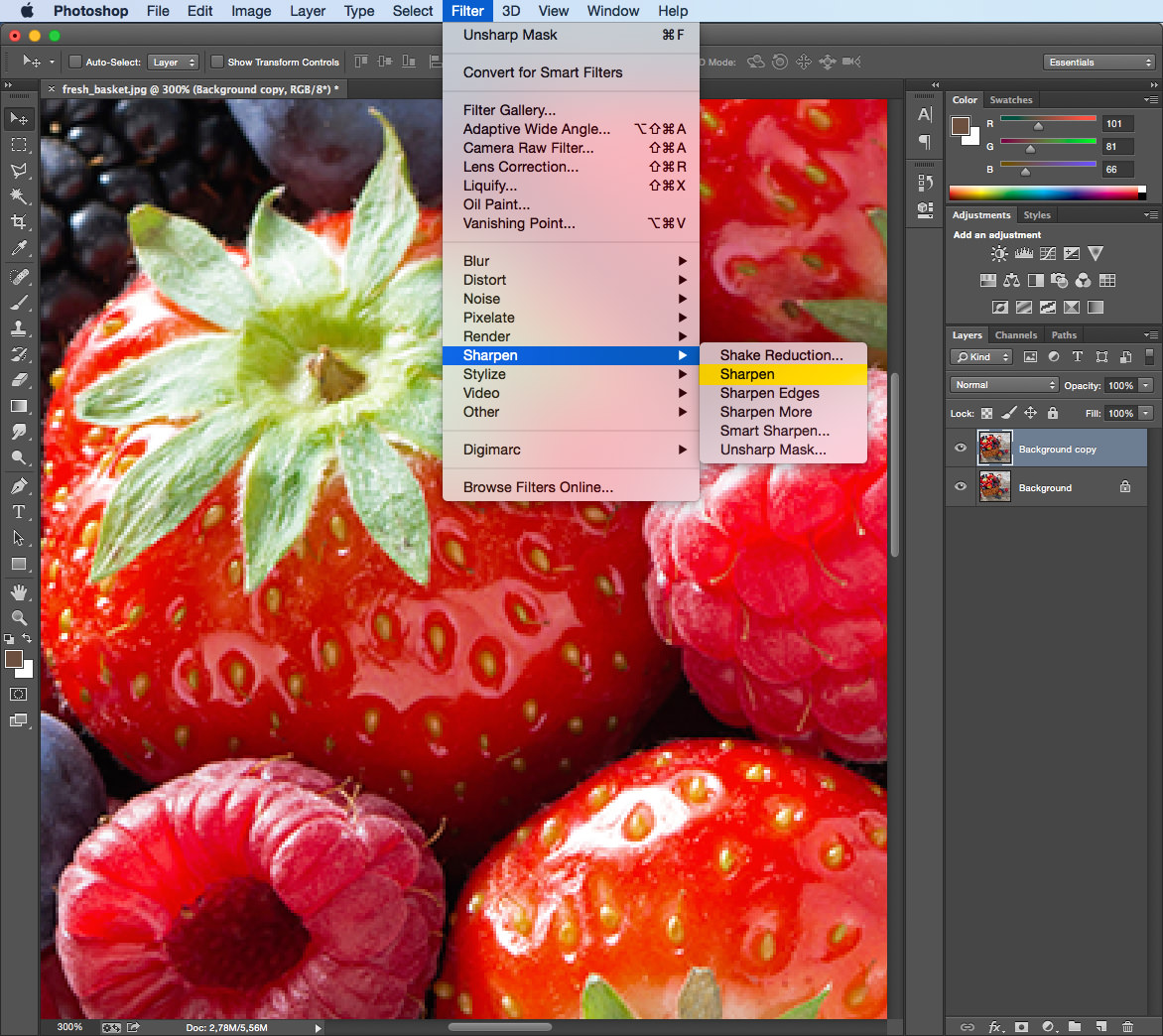Viewport: 1163px width, 1036px height.
Task: Toggle the layer filtering switch
Action: [x=1150, y=356]
